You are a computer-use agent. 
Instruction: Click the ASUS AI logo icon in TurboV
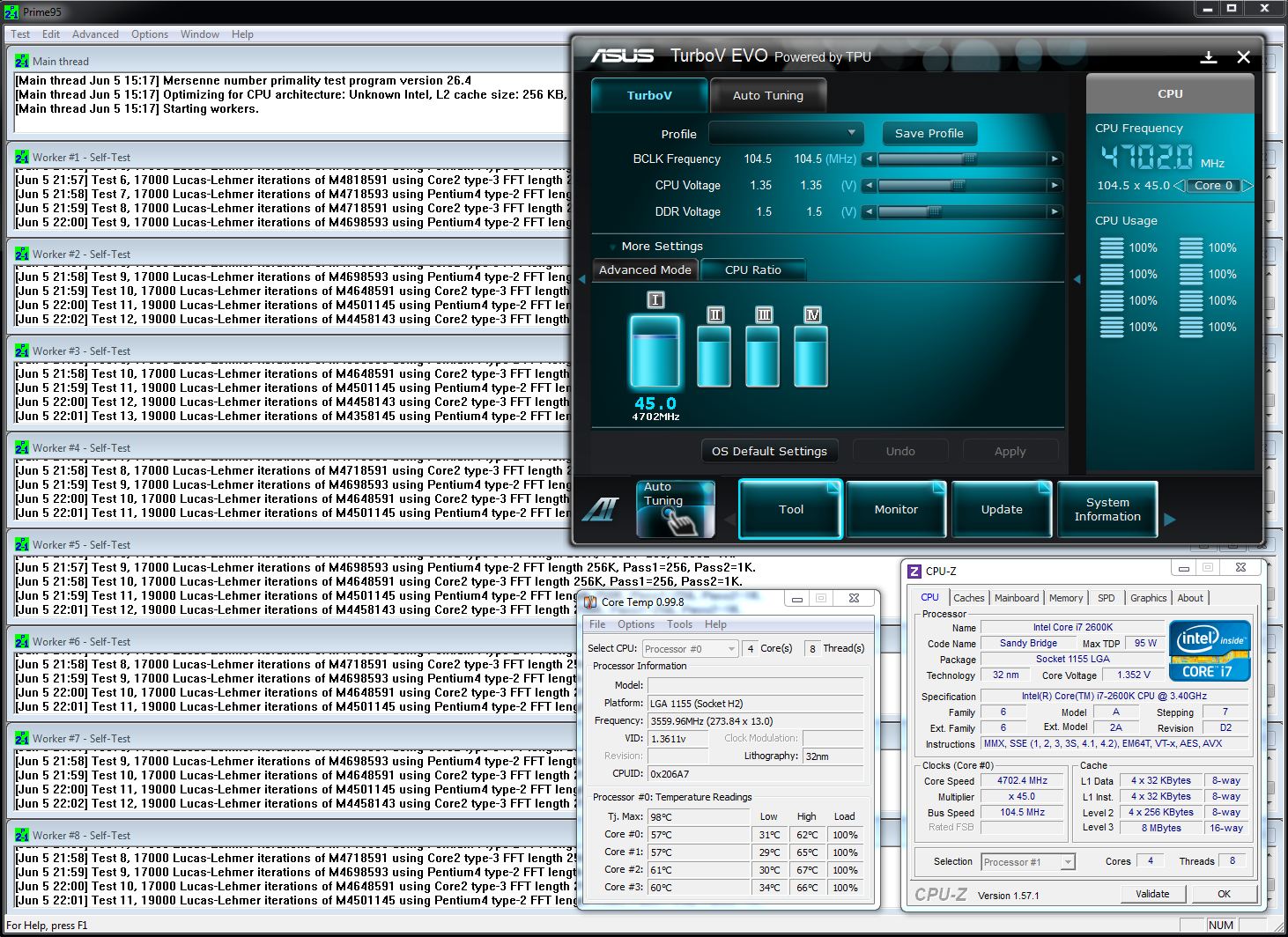(600, 509)
